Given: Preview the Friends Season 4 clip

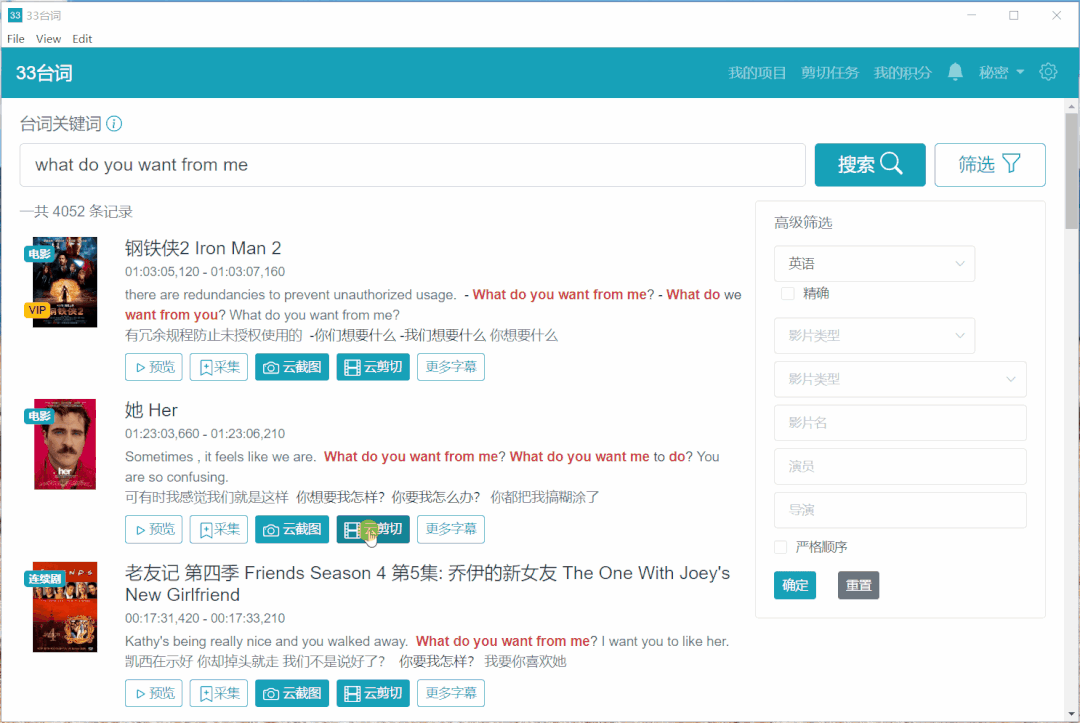Looking at the screenshot, I should [x=154, y=693].
